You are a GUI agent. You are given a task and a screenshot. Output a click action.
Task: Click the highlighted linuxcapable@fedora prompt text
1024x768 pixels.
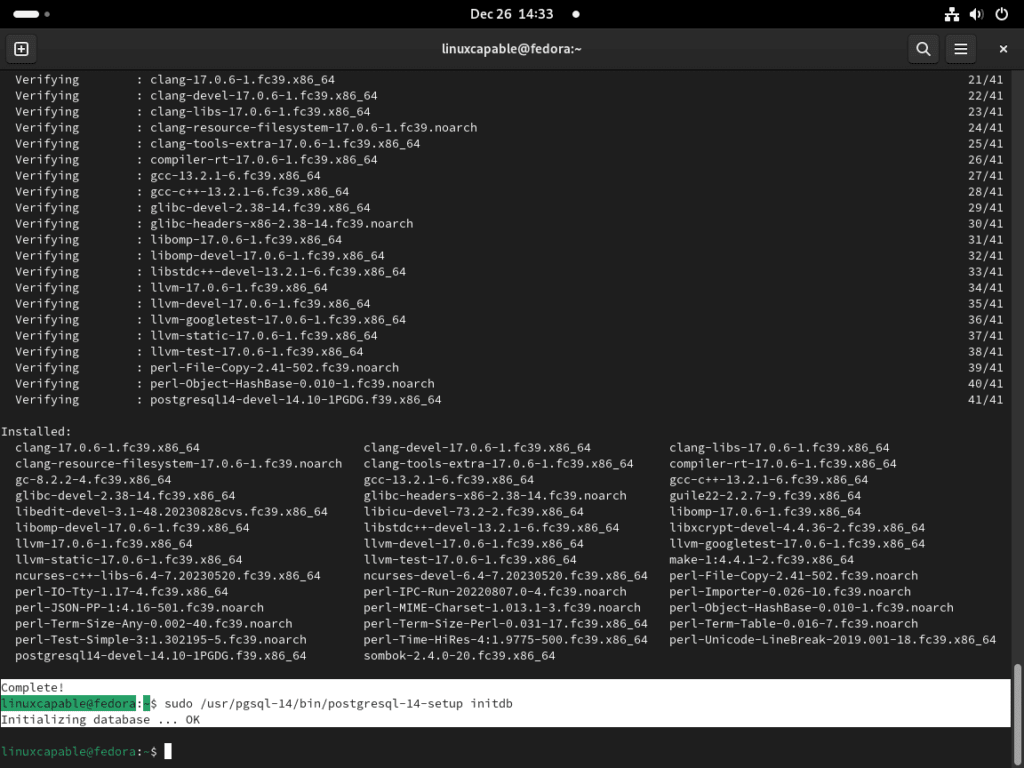(70, 703)
